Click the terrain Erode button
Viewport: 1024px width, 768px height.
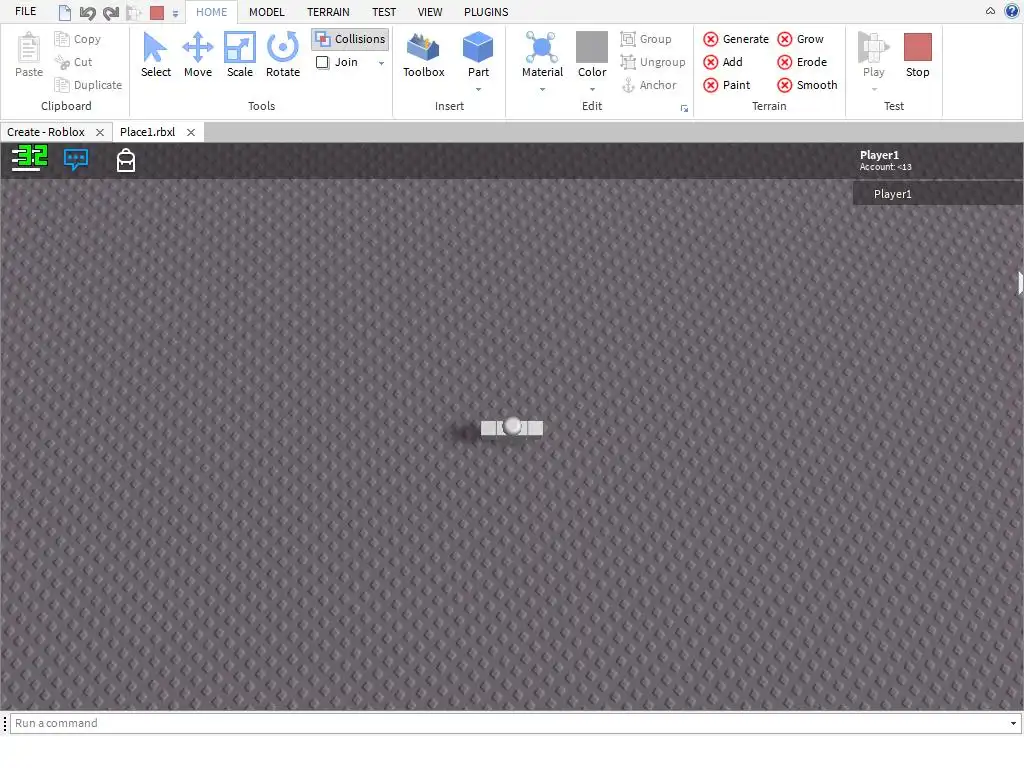coord(803,62)
